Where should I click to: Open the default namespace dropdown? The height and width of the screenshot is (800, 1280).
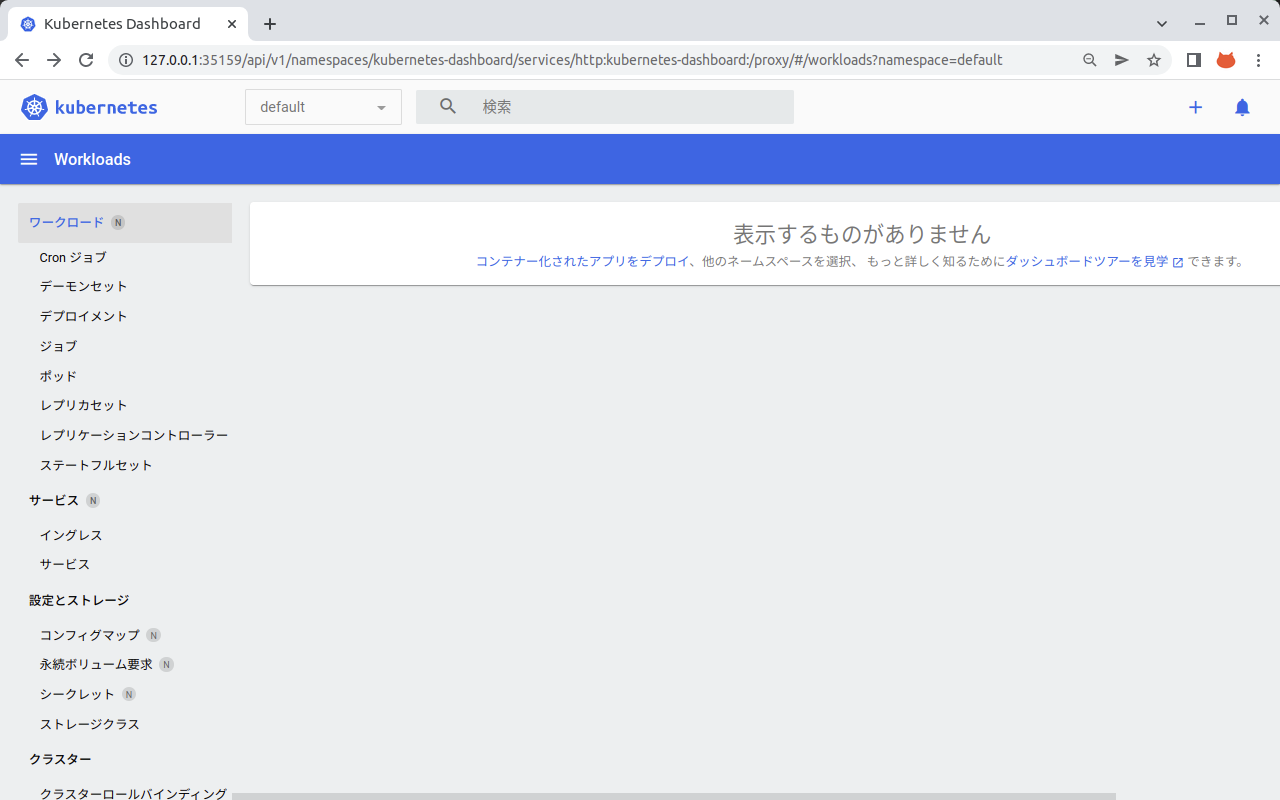coord(322,106)
